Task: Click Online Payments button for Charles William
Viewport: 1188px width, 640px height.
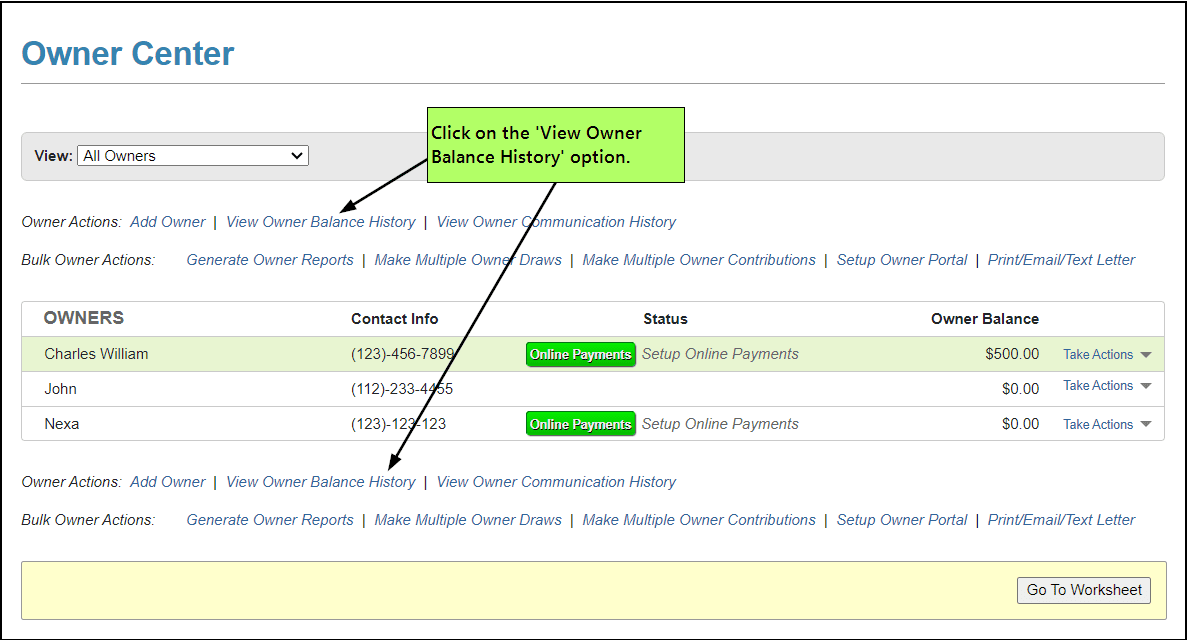Action: 580,355
